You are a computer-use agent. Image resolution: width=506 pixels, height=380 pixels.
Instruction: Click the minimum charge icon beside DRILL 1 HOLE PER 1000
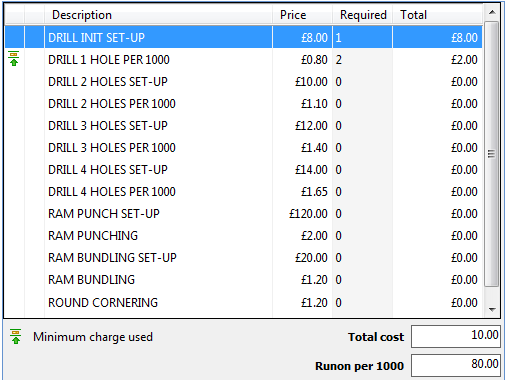14,59
